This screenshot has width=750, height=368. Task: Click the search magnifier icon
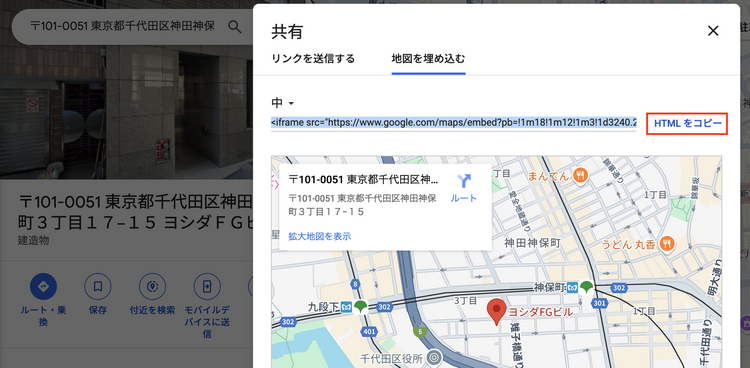234,26
